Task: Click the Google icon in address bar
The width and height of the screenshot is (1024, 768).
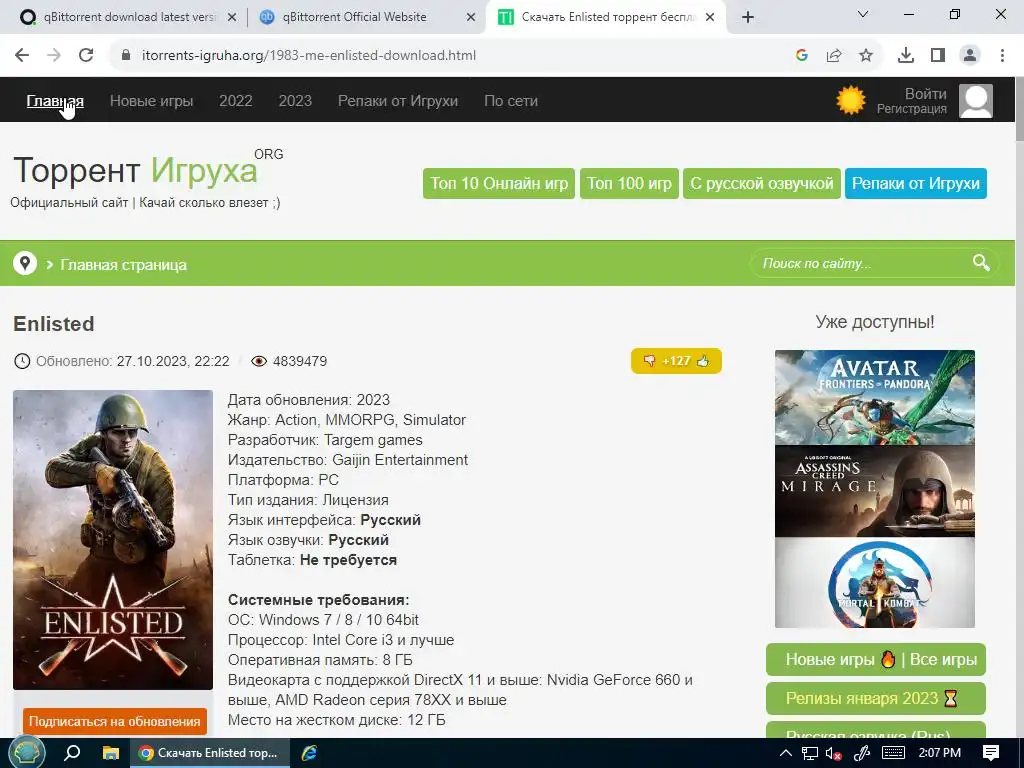Action: click(x=802, y=56)
